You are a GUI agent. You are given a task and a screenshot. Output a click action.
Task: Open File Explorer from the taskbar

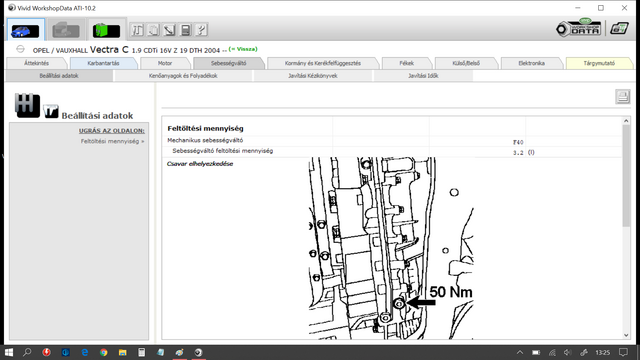point(122,352)
